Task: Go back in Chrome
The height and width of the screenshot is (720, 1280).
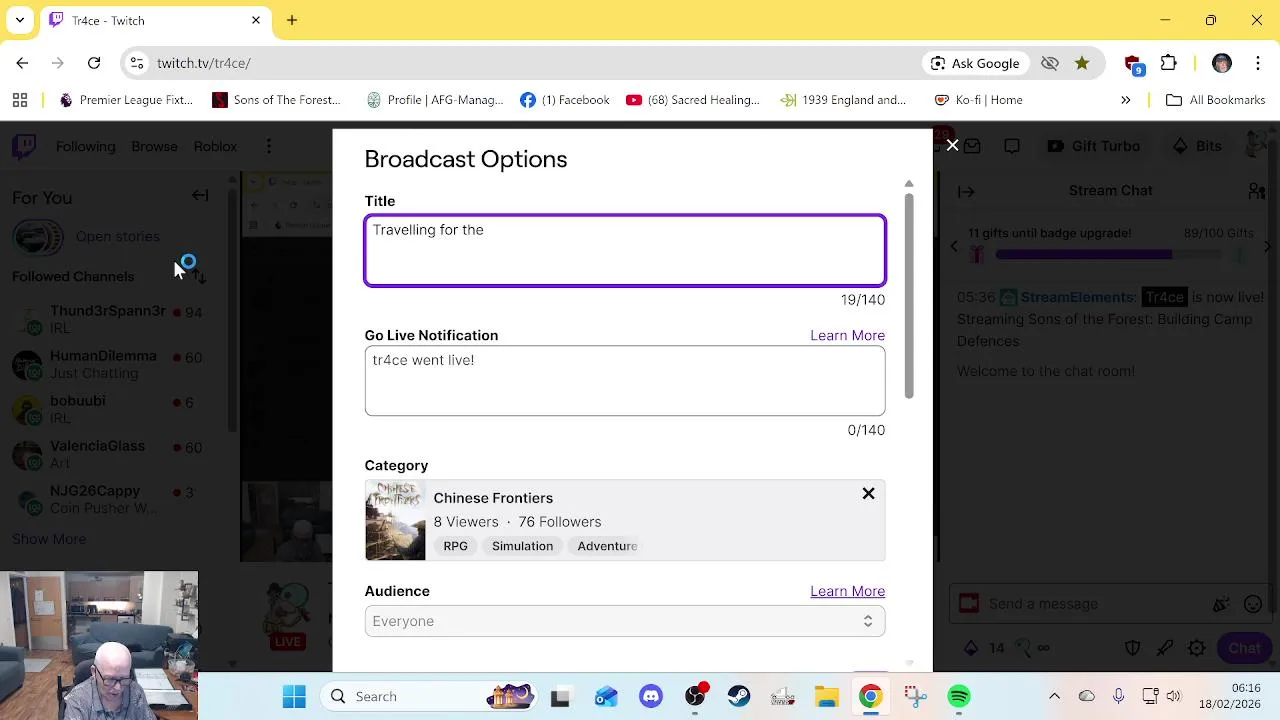Action: point(22,63)
